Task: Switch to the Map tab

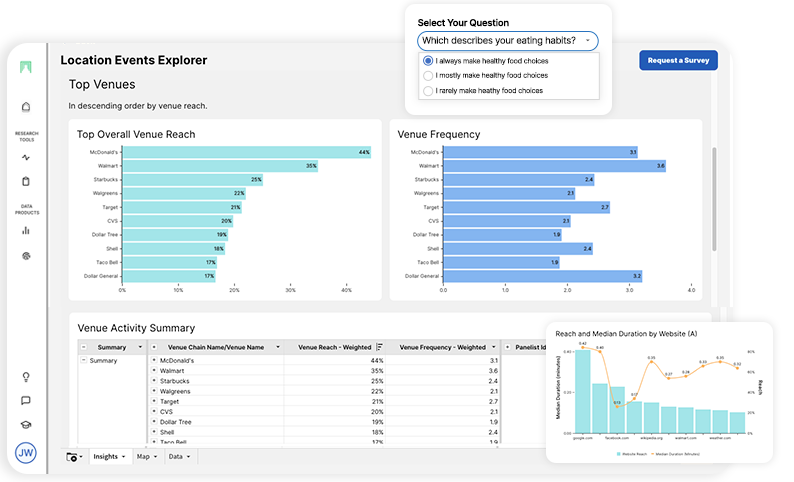Action: point(147,457)
